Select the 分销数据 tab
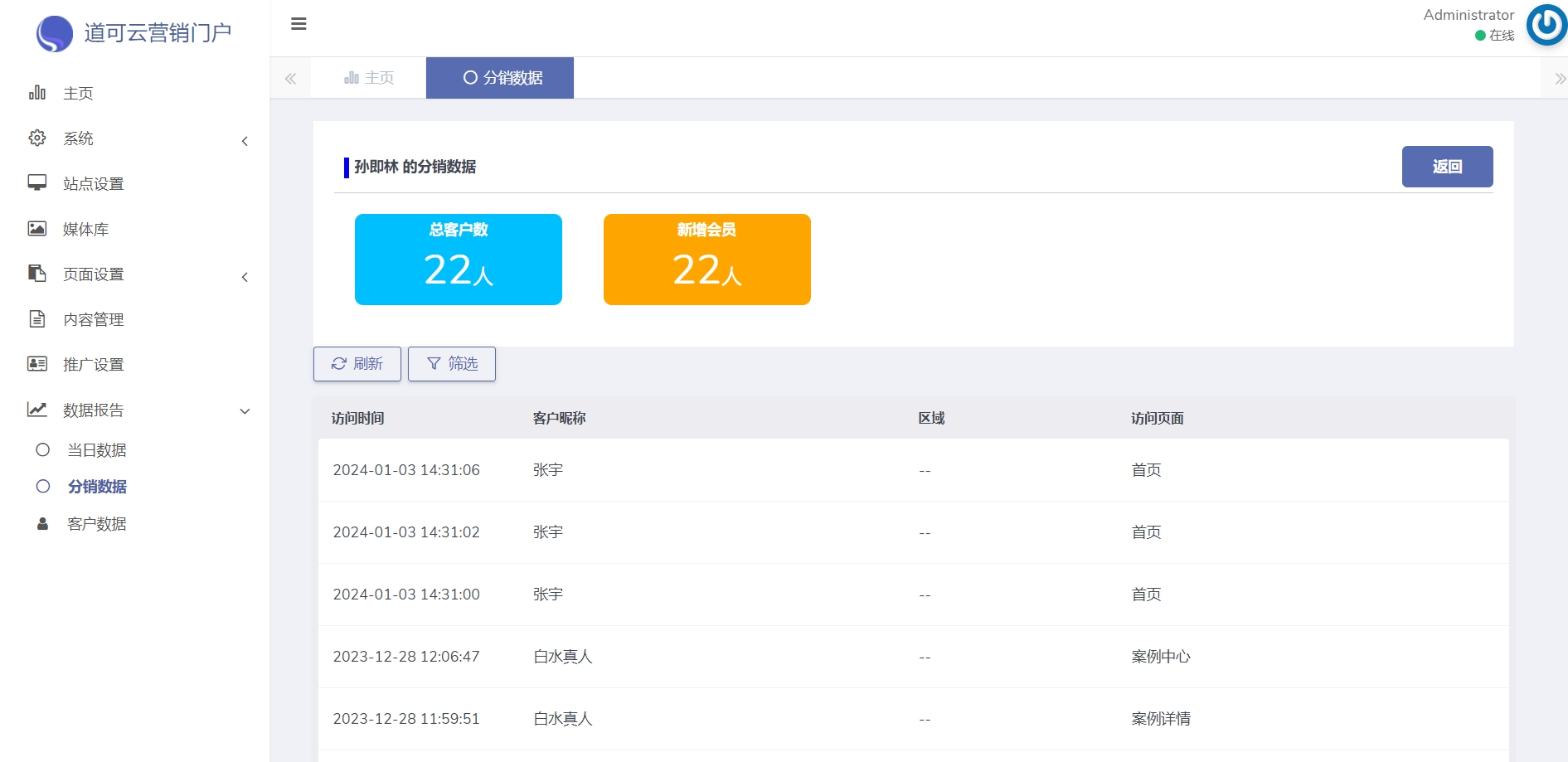 coord(500,78)
